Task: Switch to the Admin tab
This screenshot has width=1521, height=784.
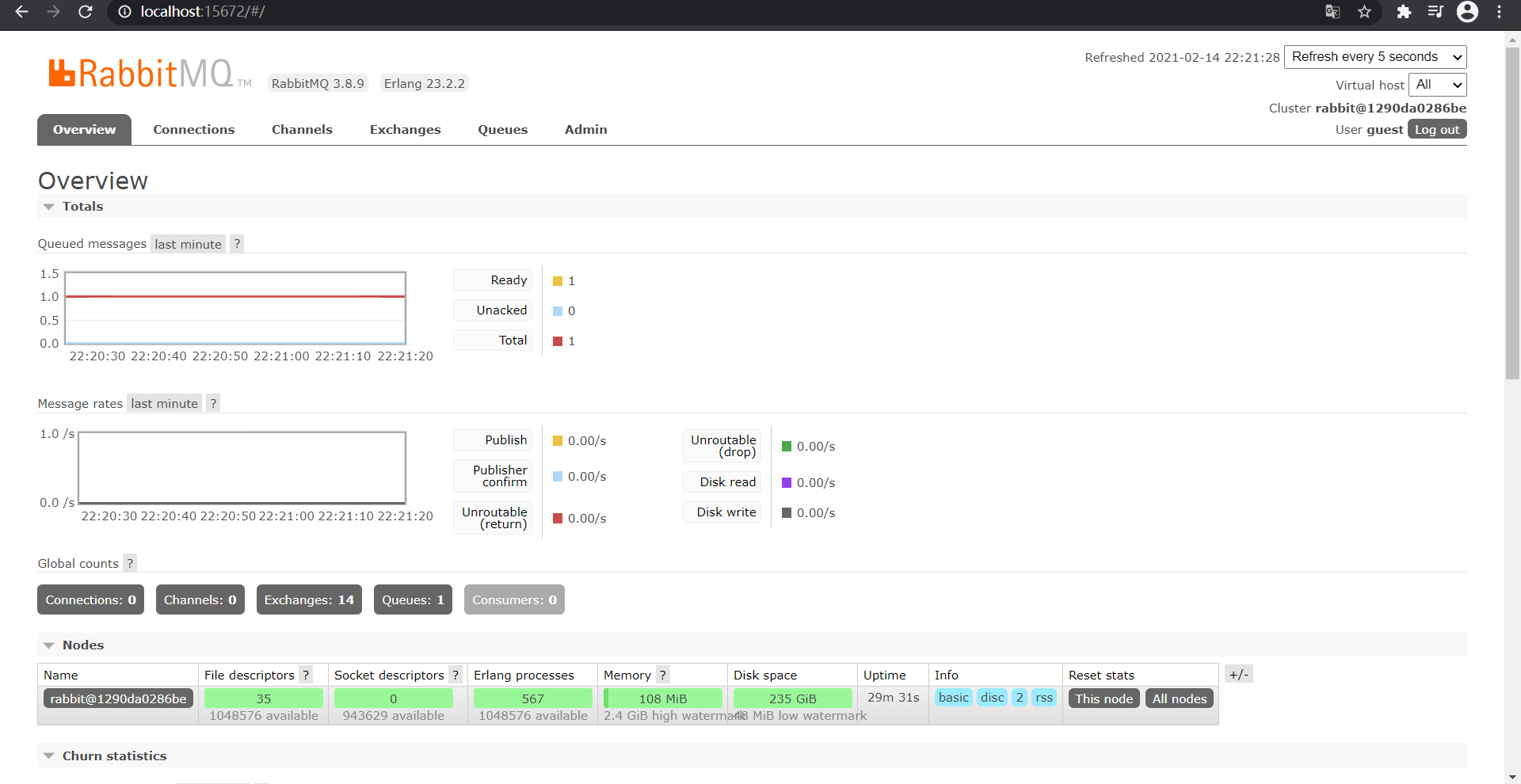Action: point(585,130)
